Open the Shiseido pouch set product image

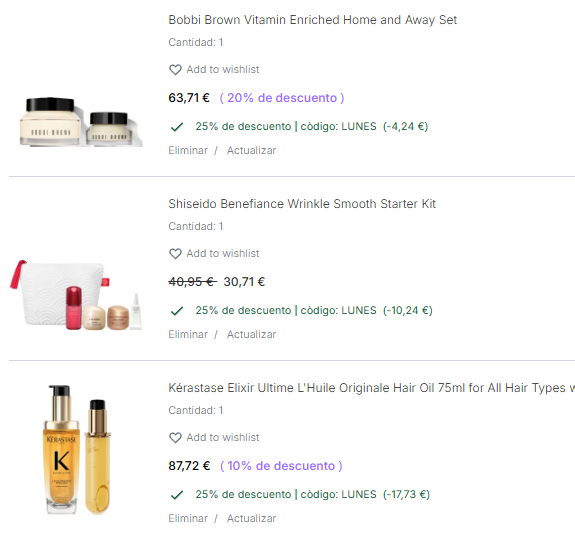[76, 295]
